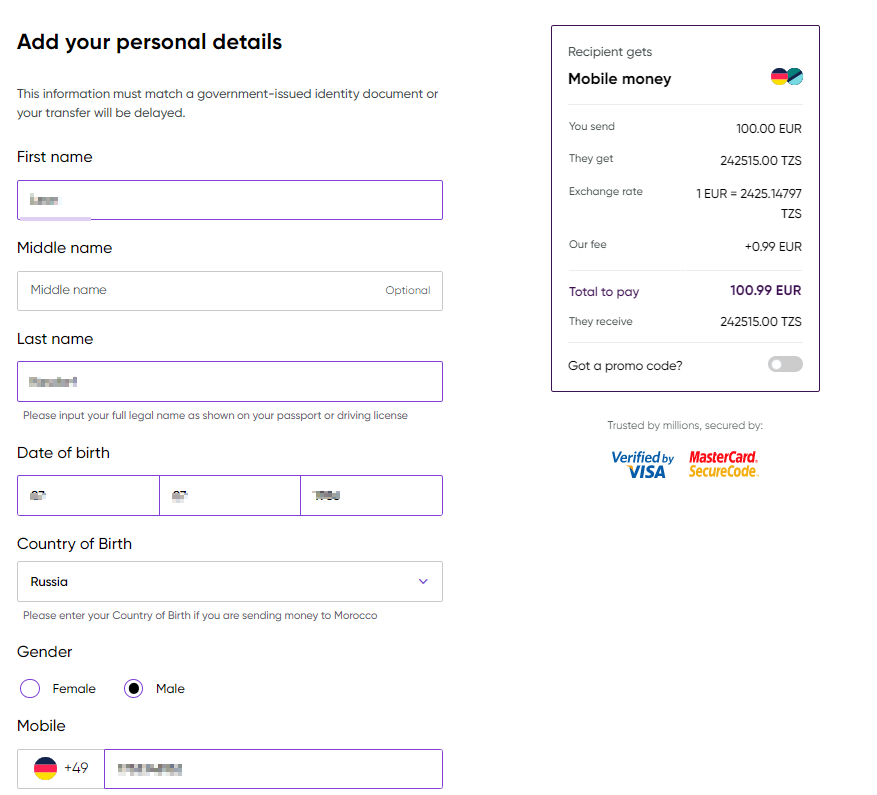
Task: Click the Verified by Visa logo
Action: (x=642, y=464)
